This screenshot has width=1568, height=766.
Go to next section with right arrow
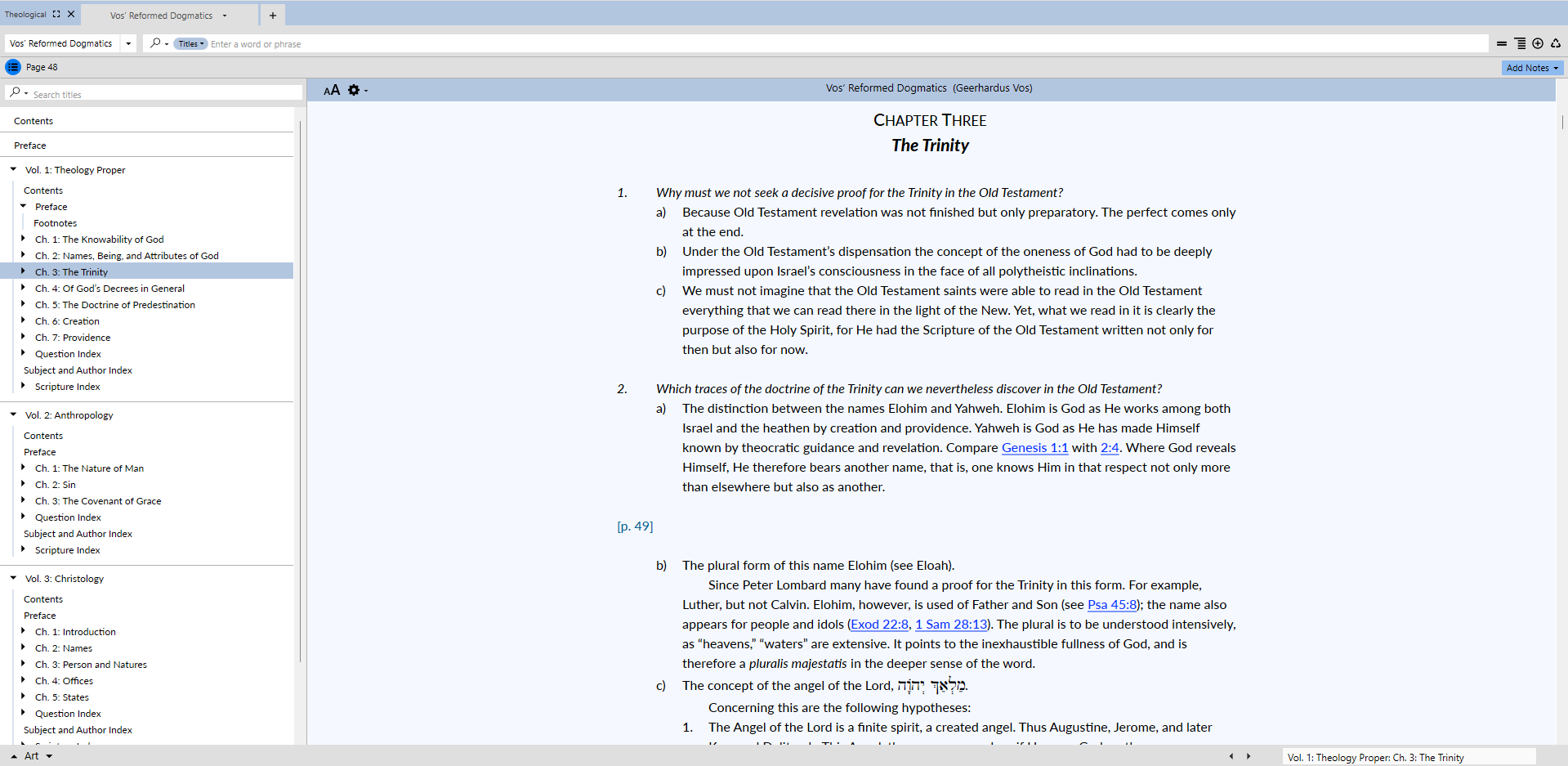point(1249,756)
